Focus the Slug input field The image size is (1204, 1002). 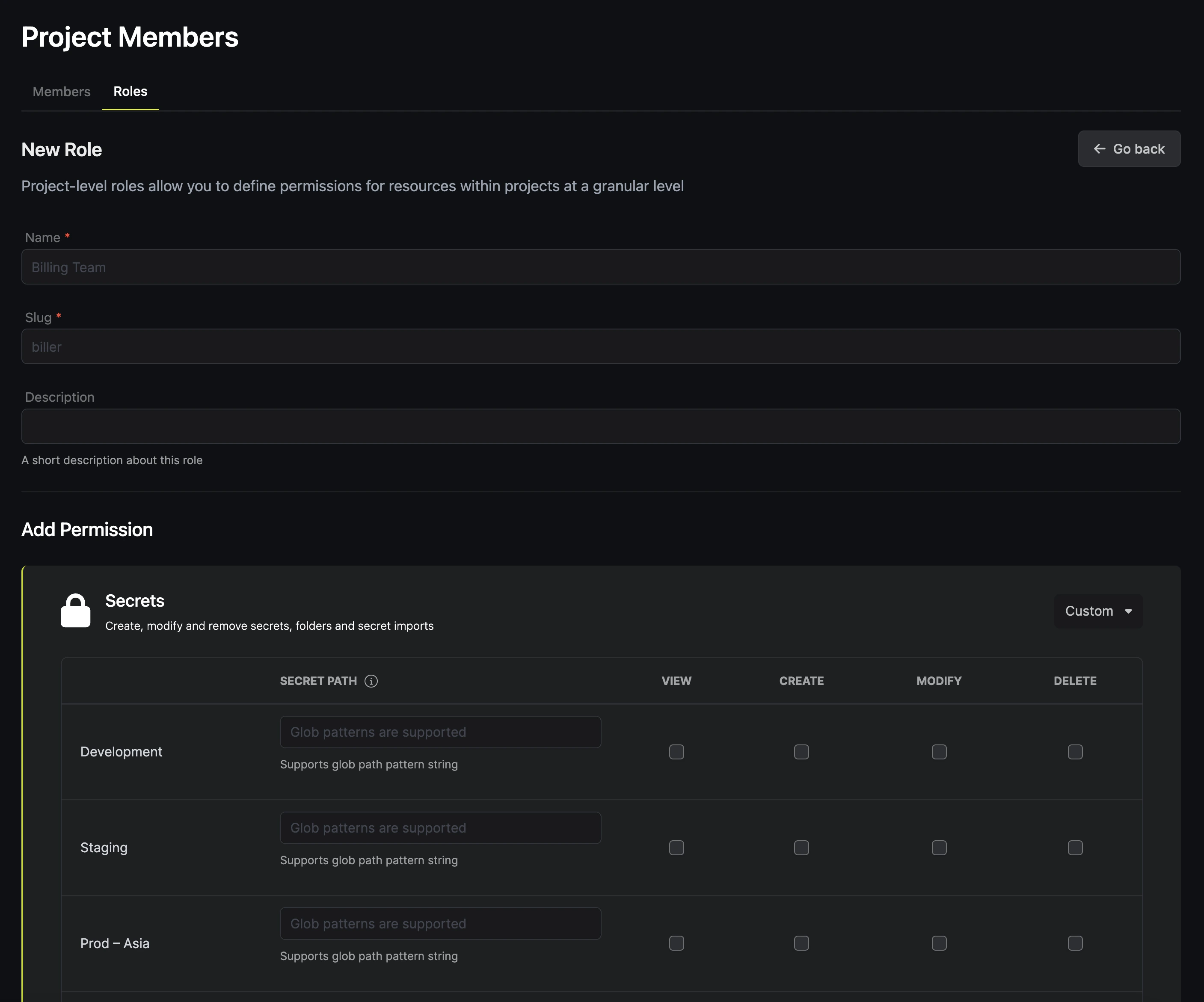point(601,346)
